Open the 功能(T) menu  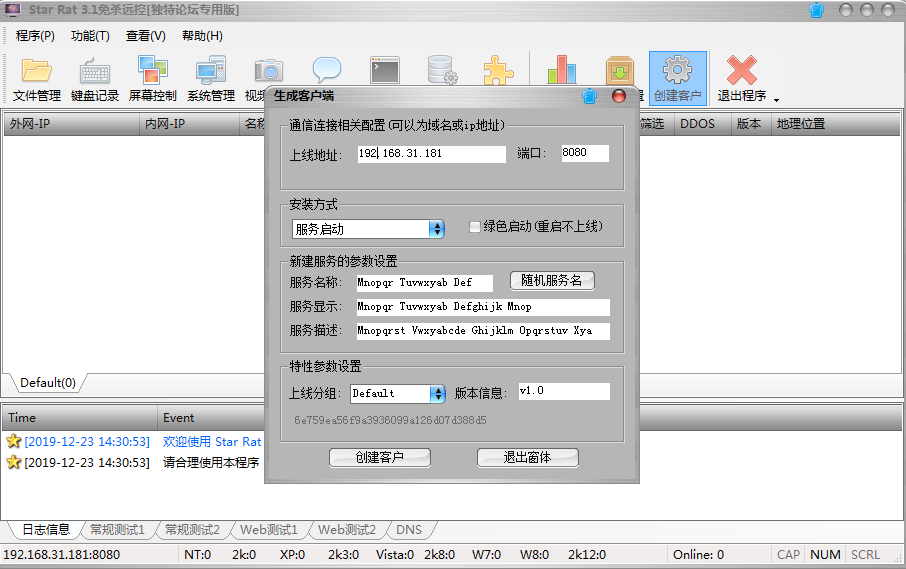(90, 36)
